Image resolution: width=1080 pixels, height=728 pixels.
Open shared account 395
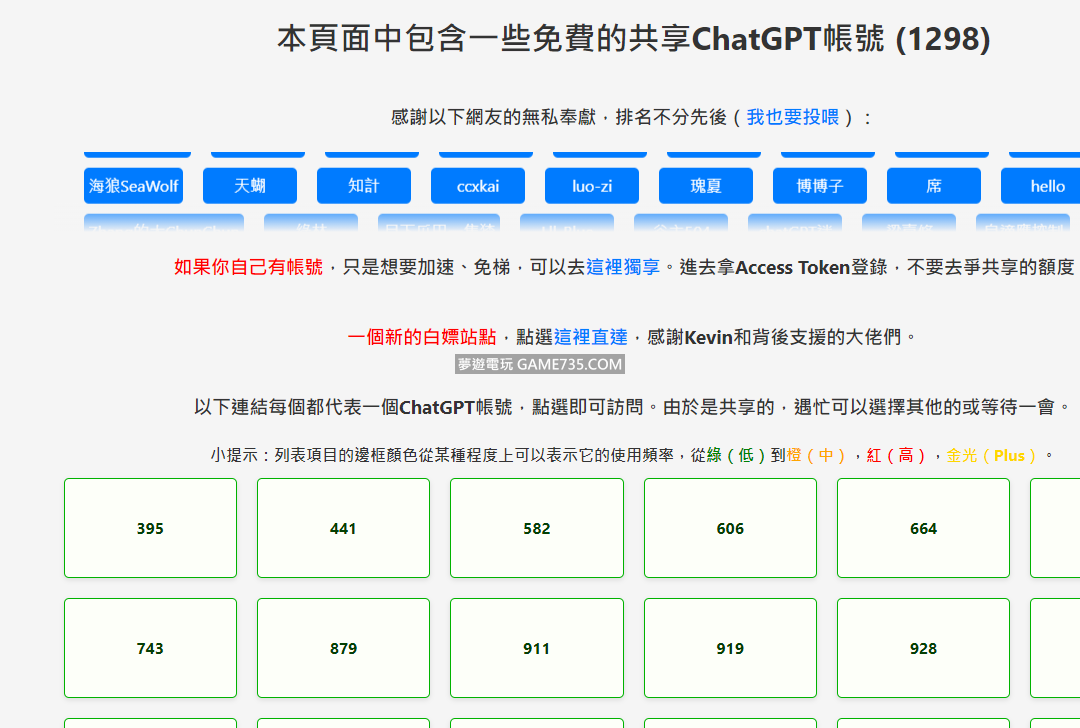[150, 528]
